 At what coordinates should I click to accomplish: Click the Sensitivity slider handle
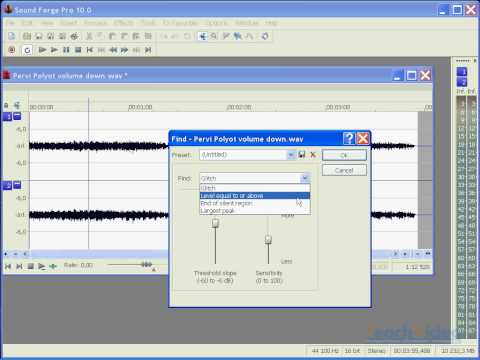point(268,239)
